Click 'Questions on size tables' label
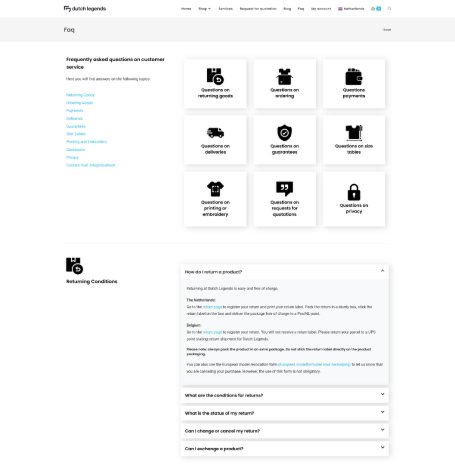Image resolution: width=455 pixels, height=465 pixels. click(x=354, y=149)
